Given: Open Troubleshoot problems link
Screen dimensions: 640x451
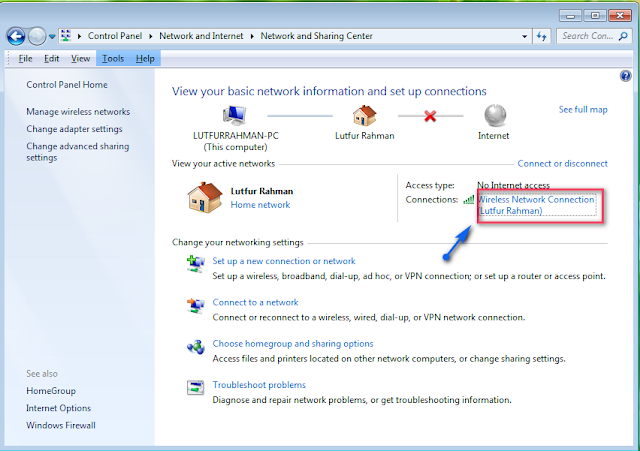Looking at the screenshot, I should point(259,385).
